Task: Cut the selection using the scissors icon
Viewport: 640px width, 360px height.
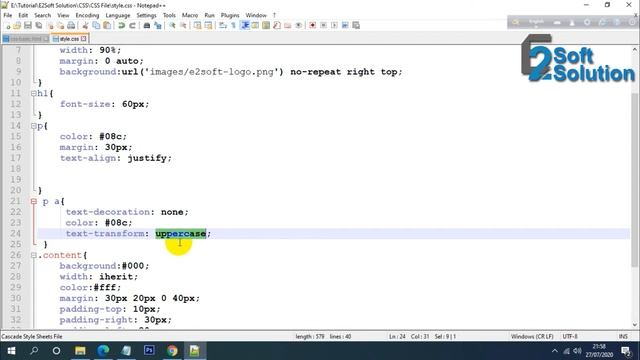Action: 86,25
